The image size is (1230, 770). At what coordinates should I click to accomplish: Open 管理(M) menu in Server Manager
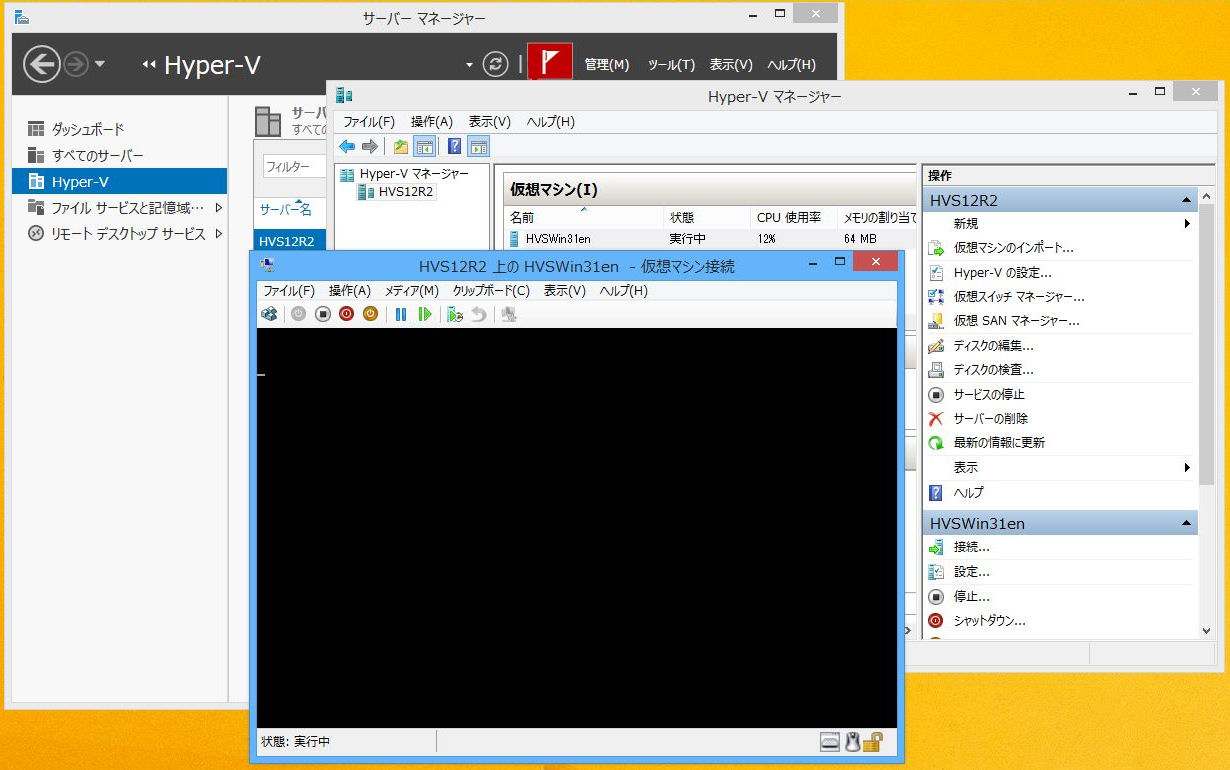click(x=607, y=65)
